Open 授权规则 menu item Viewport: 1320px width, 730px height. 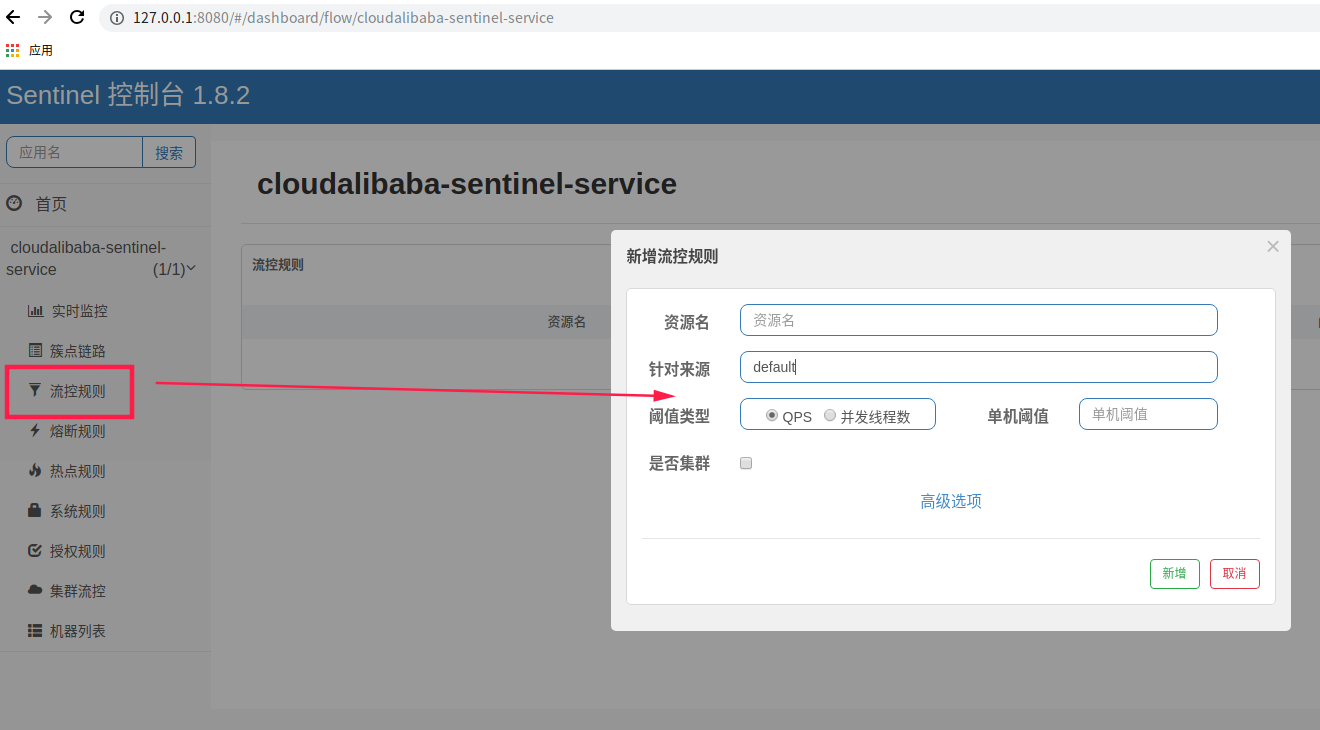point(78,551)
